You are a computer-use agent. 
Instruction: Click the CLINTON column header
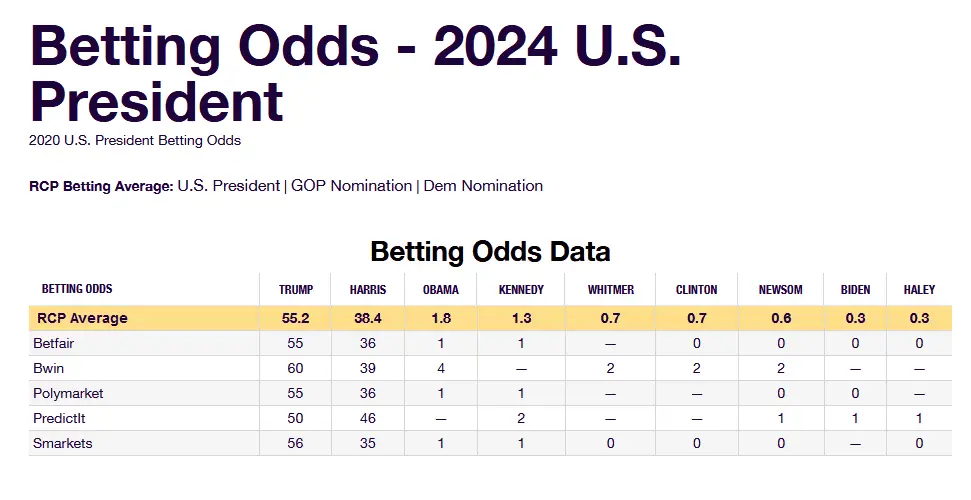(x=696, y=290)
